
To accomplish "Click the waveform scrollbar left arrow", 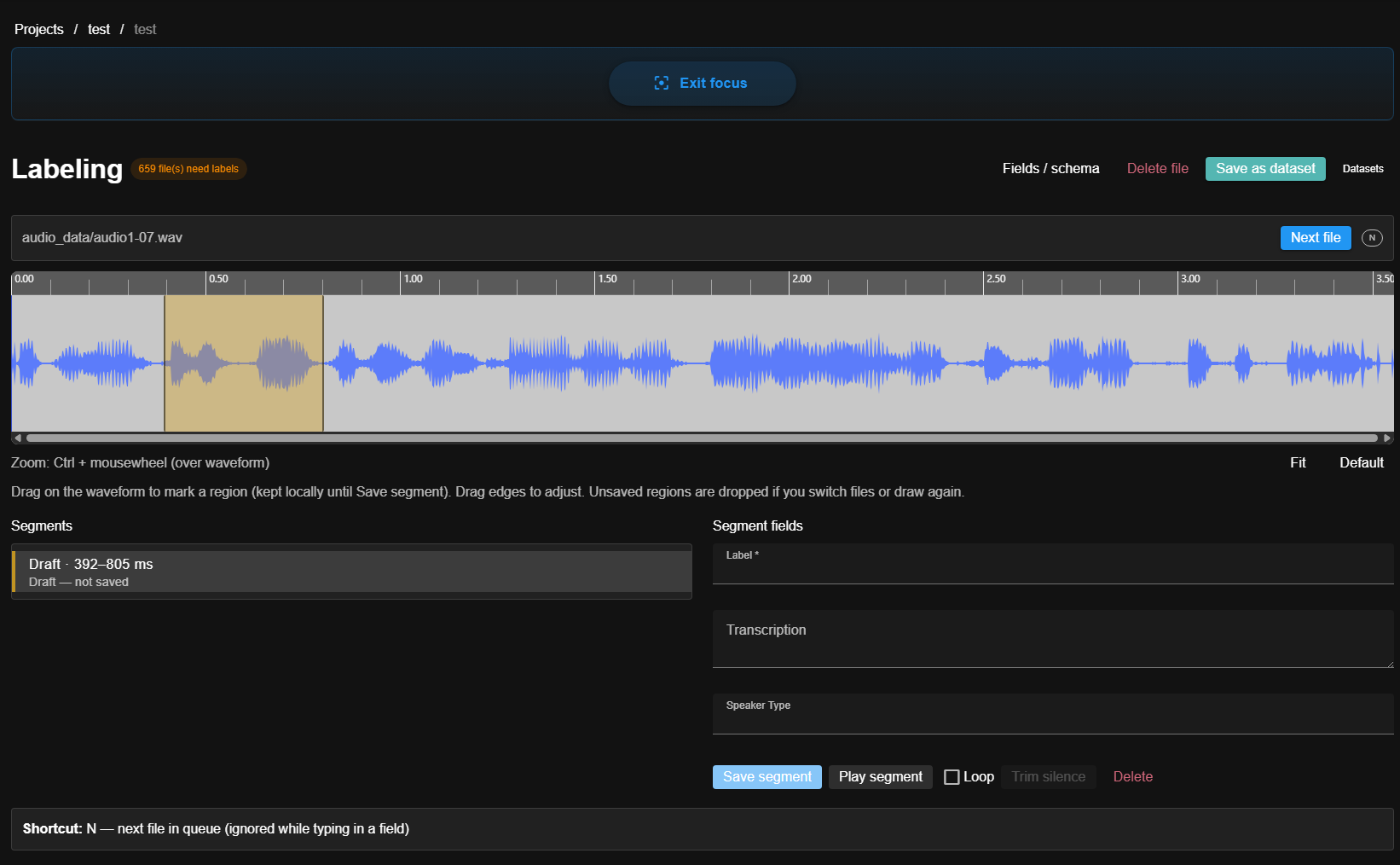I will [18, 438].
